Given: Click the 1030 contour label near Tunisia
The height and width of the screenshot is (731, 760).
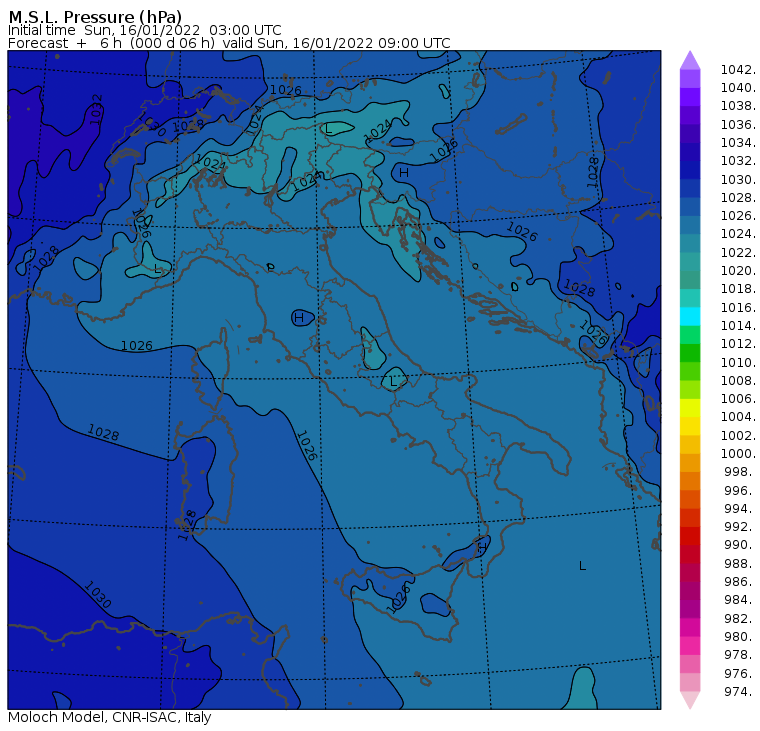Looking at the screenshot, I should pyautogui.click(x=97, y=594).
